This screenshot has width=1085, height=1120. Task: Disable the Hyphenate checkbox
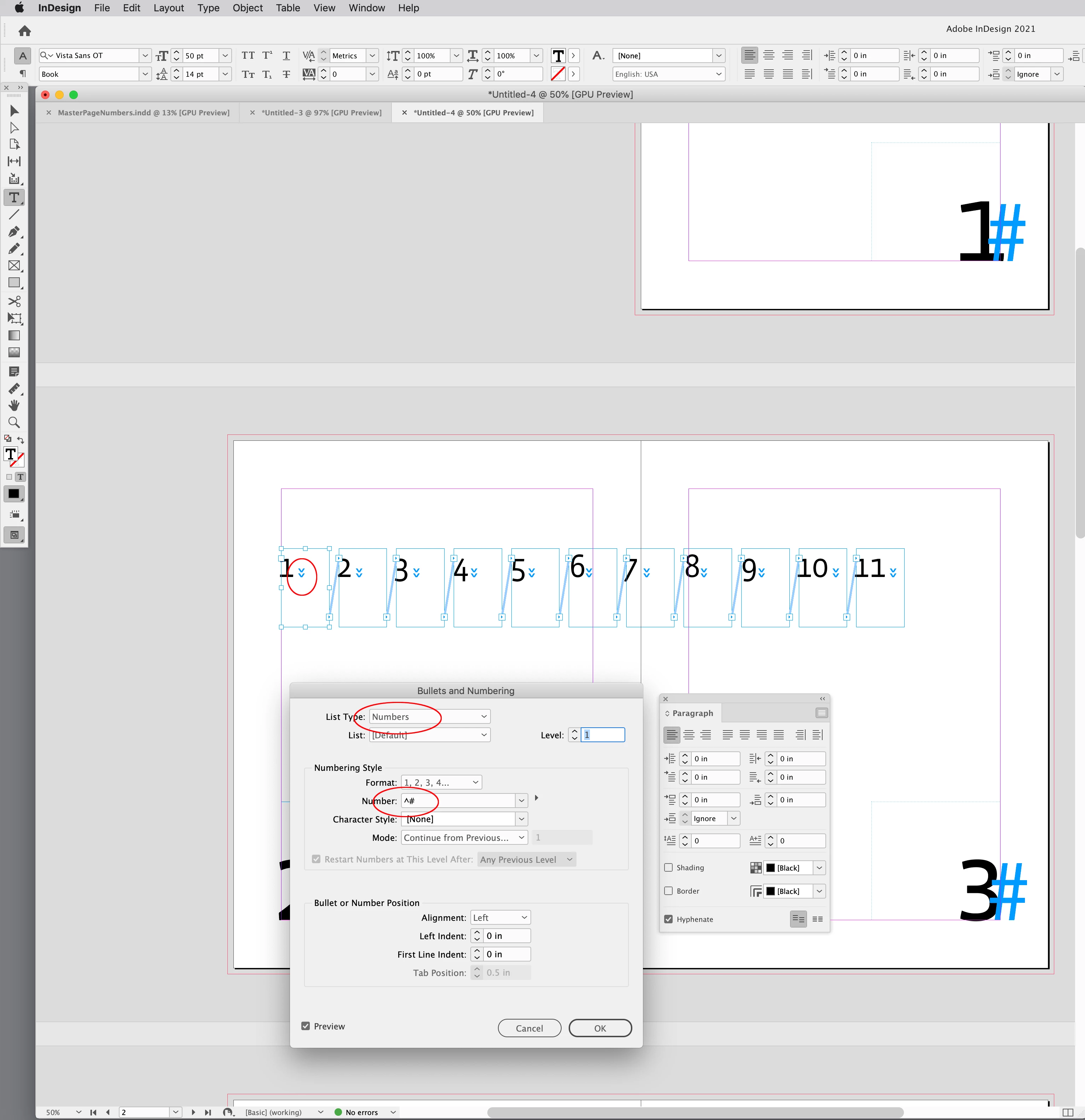pos(668,919)
